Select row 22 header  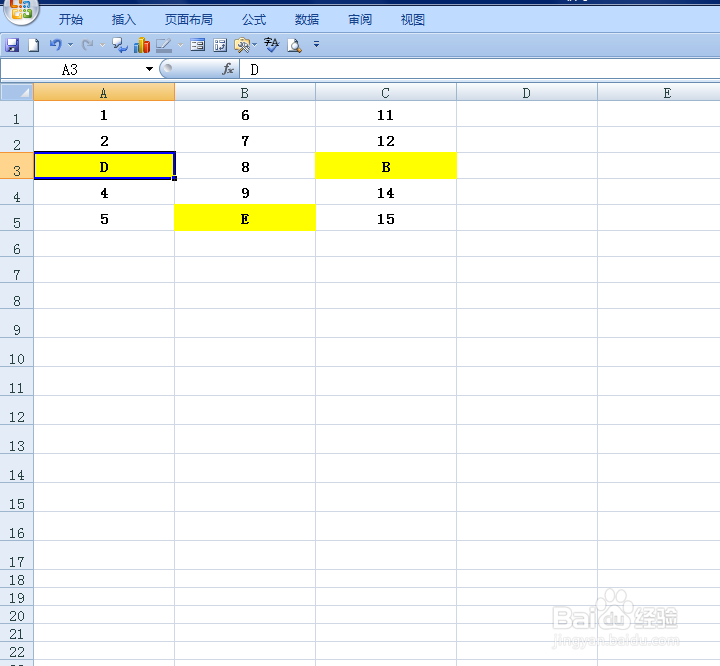(17, 651)
